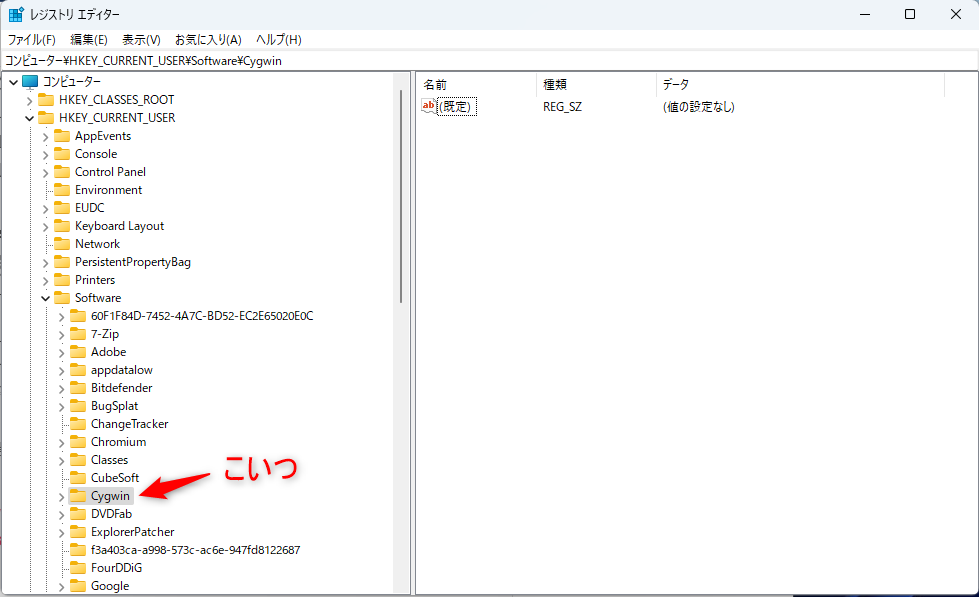Image resolution: width=979 pixels, height=597 pixels.
Task: Click the Bitdefender key folder icon
Action: pos(77,388)
